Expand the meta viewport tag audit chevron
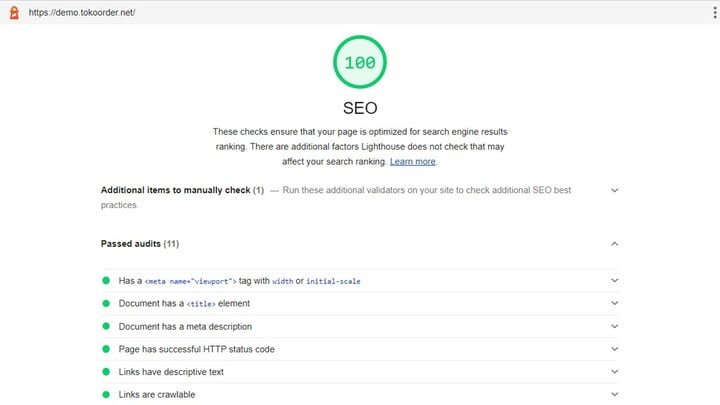 tap(614, 281)
